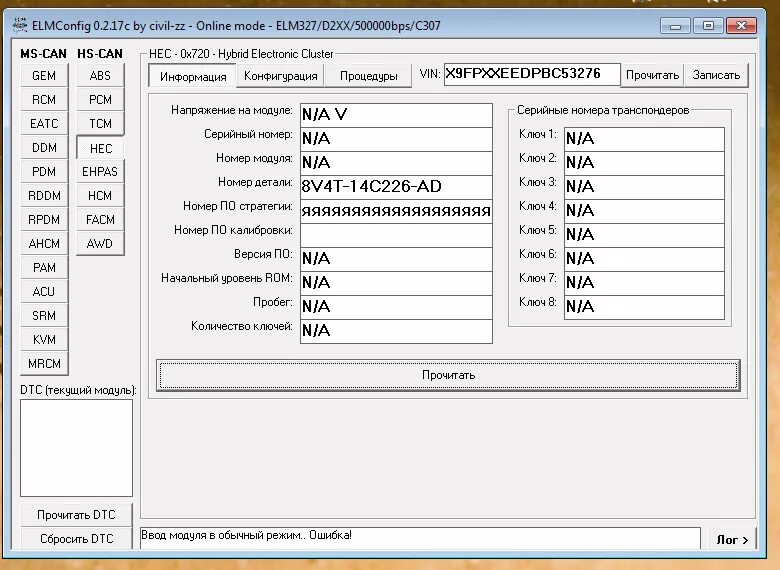Click the Начальный уровень ROM field

click(x=396, y=283)
